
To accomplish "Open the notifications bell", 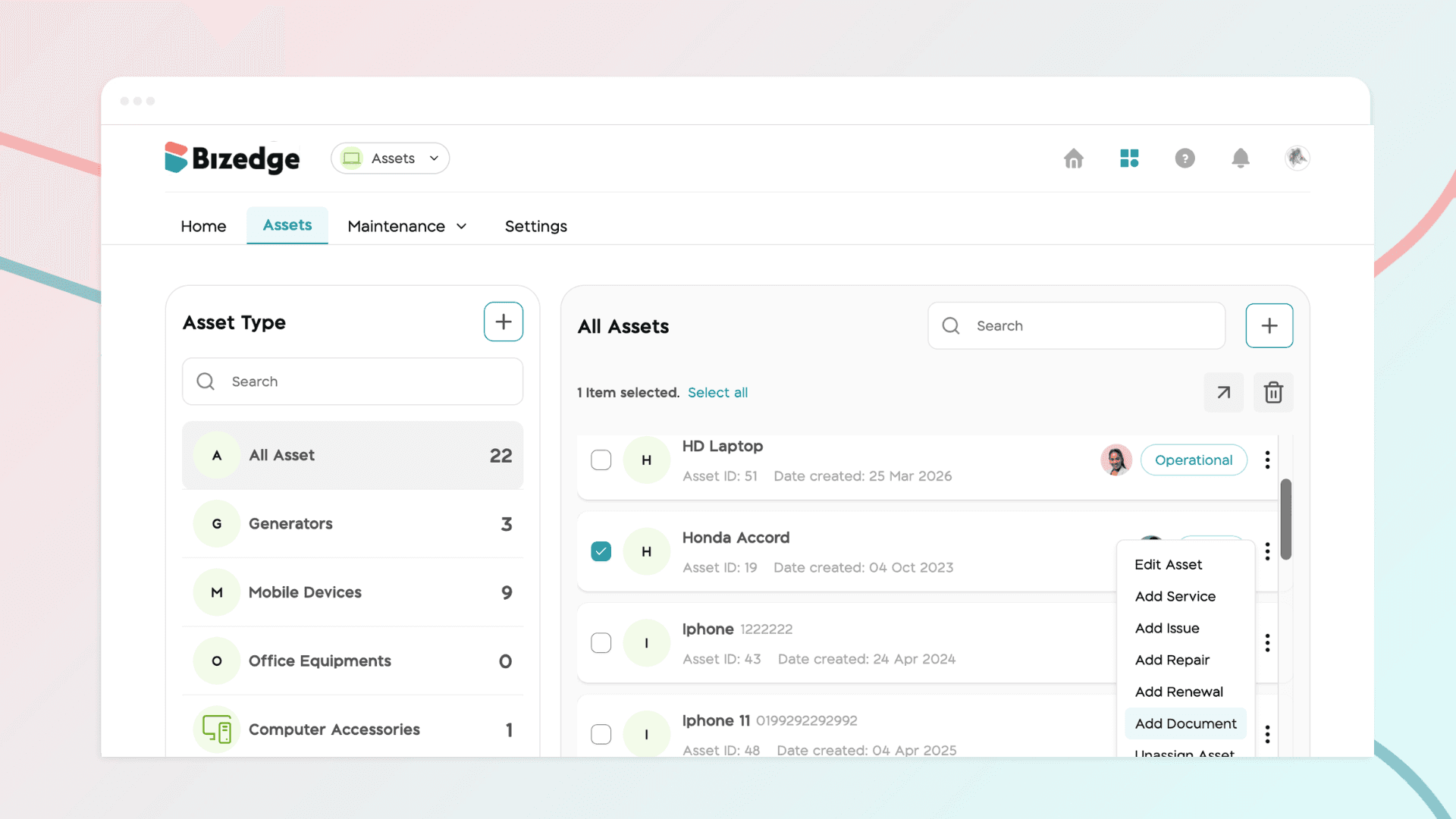I will pyautogui.click(x=1241, y=158).
